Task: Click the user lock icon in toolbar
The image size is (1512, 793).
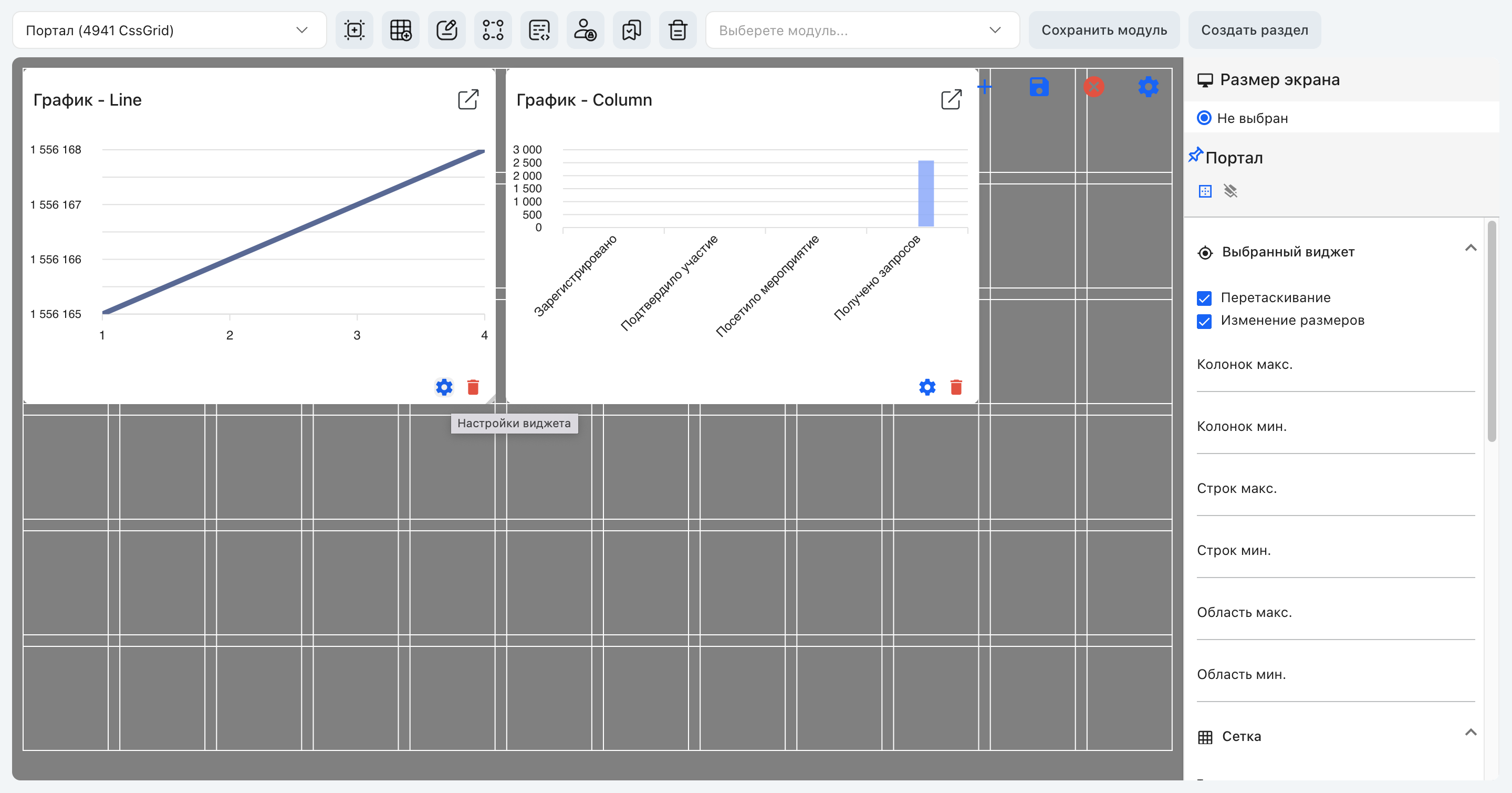Action: click(x=585, y=30)
